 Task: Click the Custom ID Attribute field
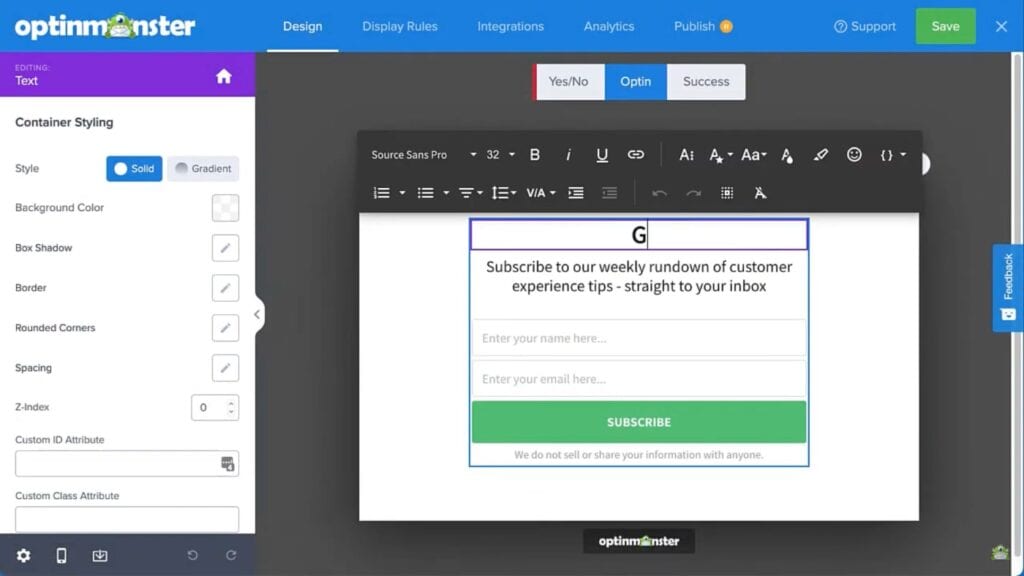tap(127, 464)
